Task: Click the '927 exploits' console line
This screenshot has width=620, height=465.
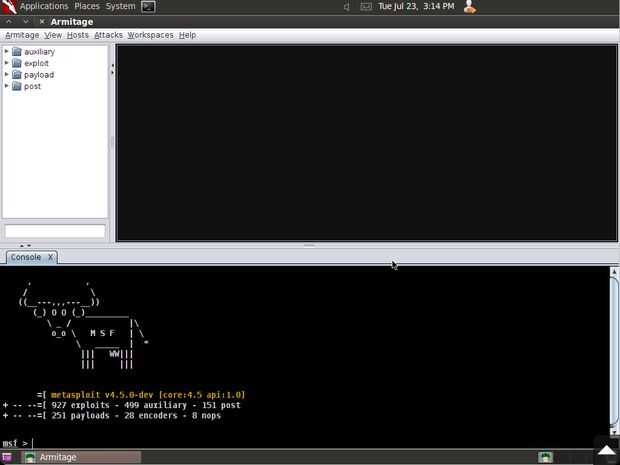Action: pyautogui.click(x=121, y=405)
